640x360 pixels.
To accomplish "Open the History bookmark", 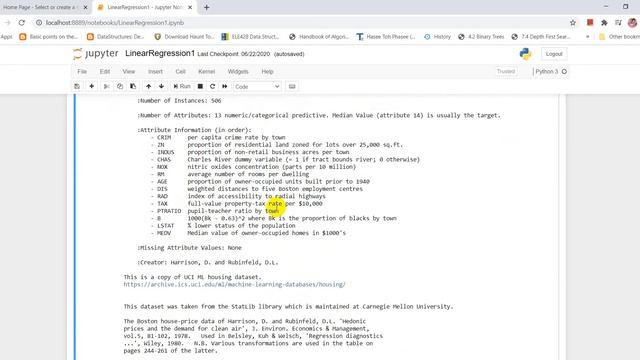I will click(437, 37).
